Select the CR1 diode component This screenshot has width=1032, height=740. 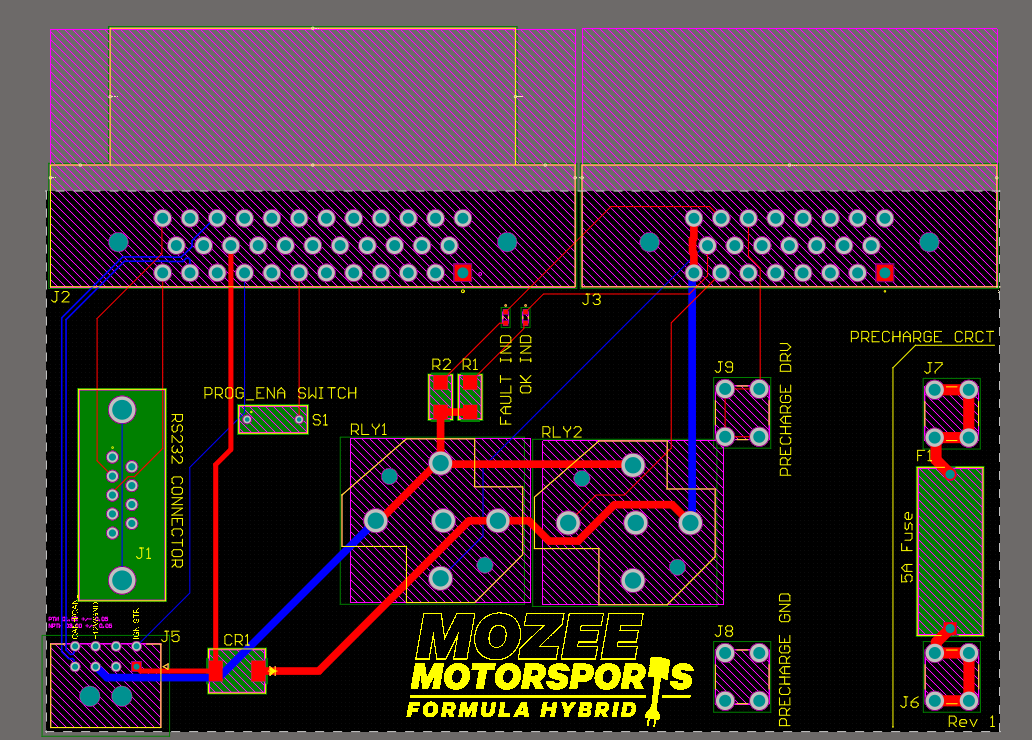click(x=235, y=670)
